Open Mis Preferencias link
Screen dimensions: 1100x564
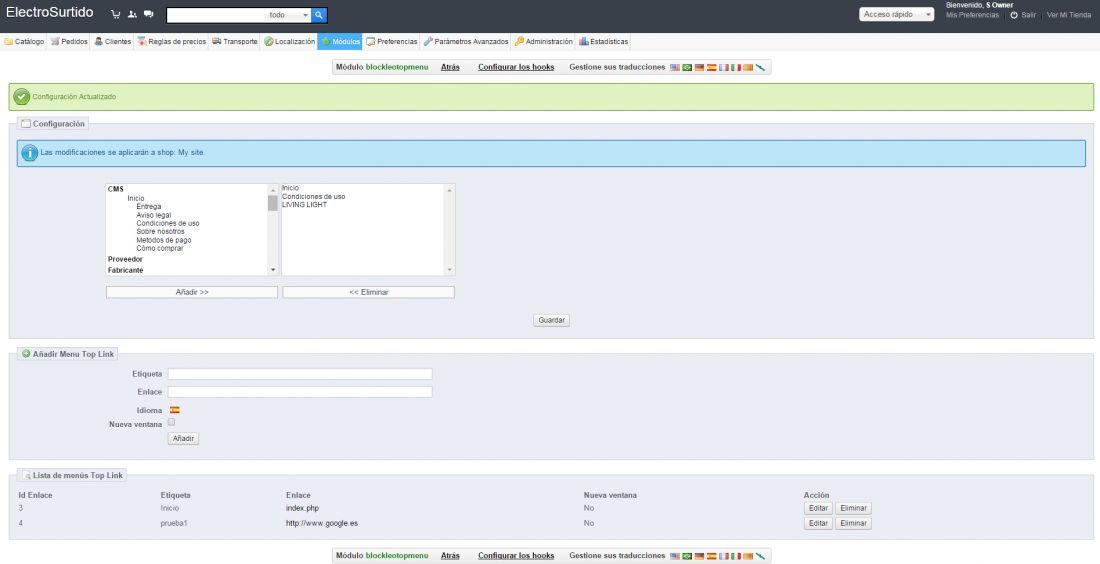coord(972,15)
